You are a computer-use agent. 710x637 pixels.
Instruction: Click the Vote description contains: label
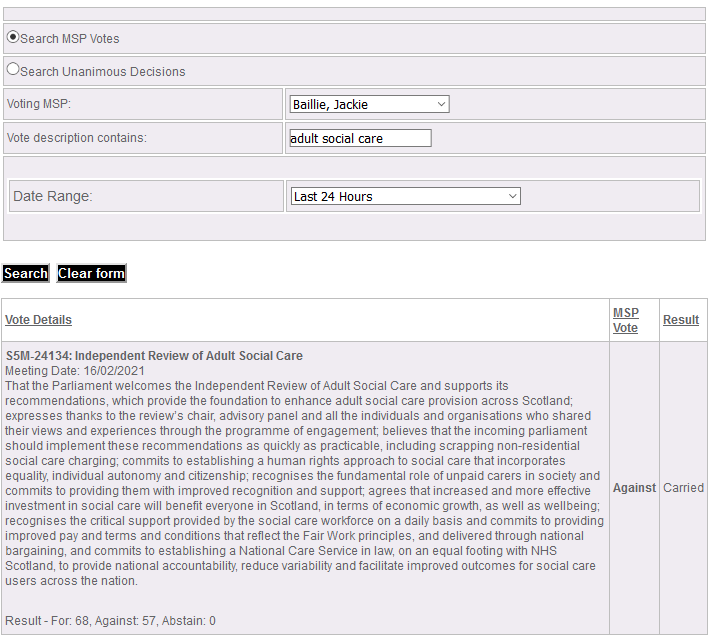[77, 138]
